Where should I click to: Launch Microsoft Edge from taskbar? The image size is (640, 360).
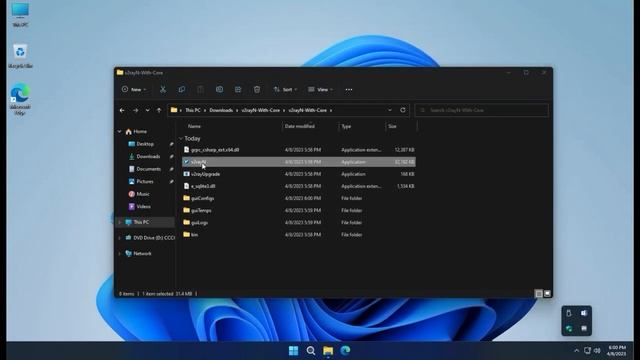(345, 351)
